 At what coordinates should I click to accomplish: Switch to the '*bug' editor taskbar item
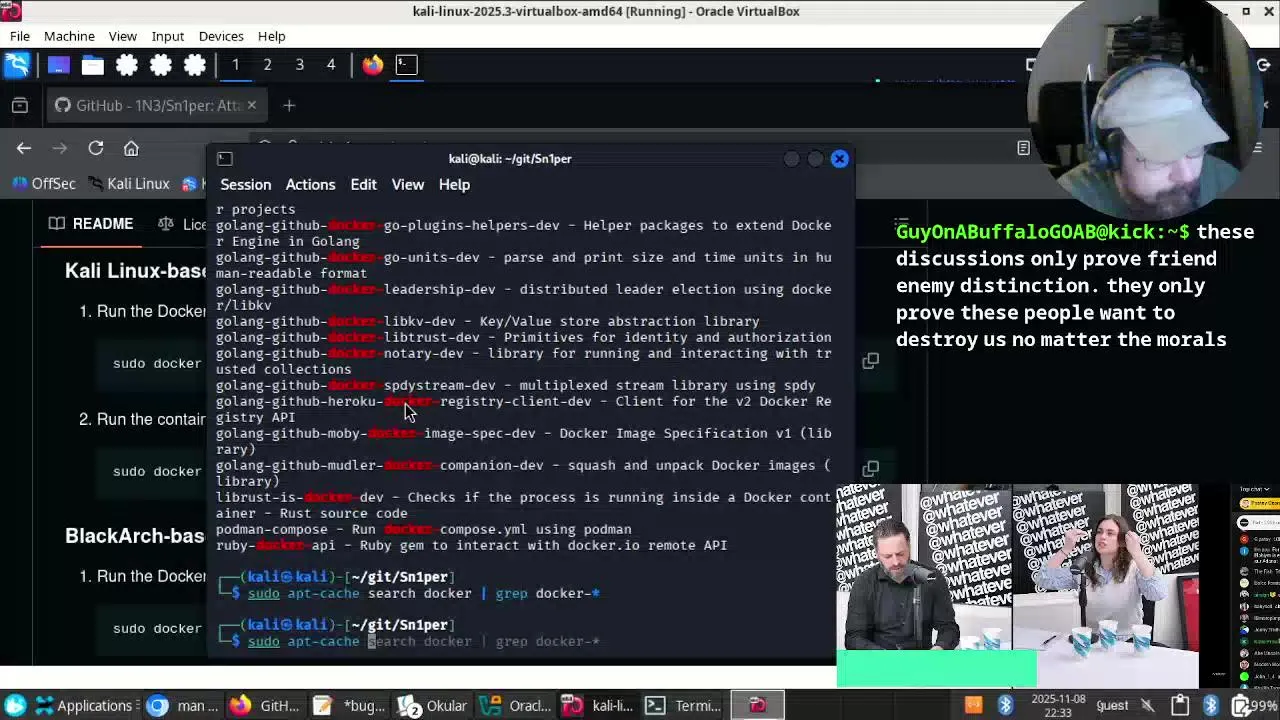click(x=348, y=706)
